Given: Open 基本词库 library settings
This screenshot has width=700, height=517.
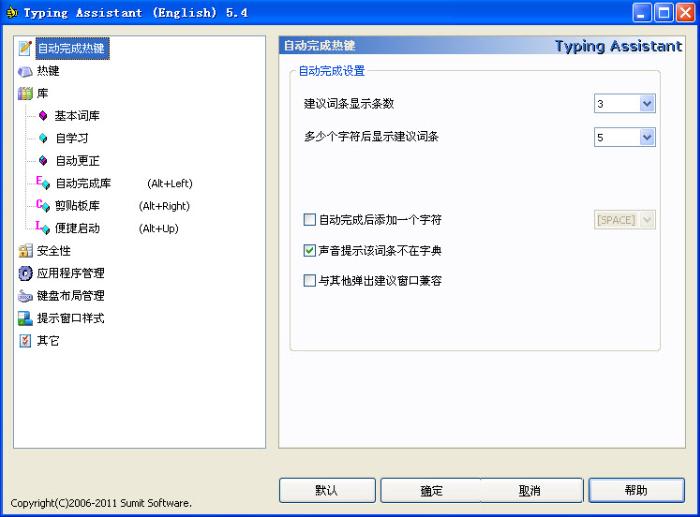Looking at the screenshot, I should pos(77,116).
